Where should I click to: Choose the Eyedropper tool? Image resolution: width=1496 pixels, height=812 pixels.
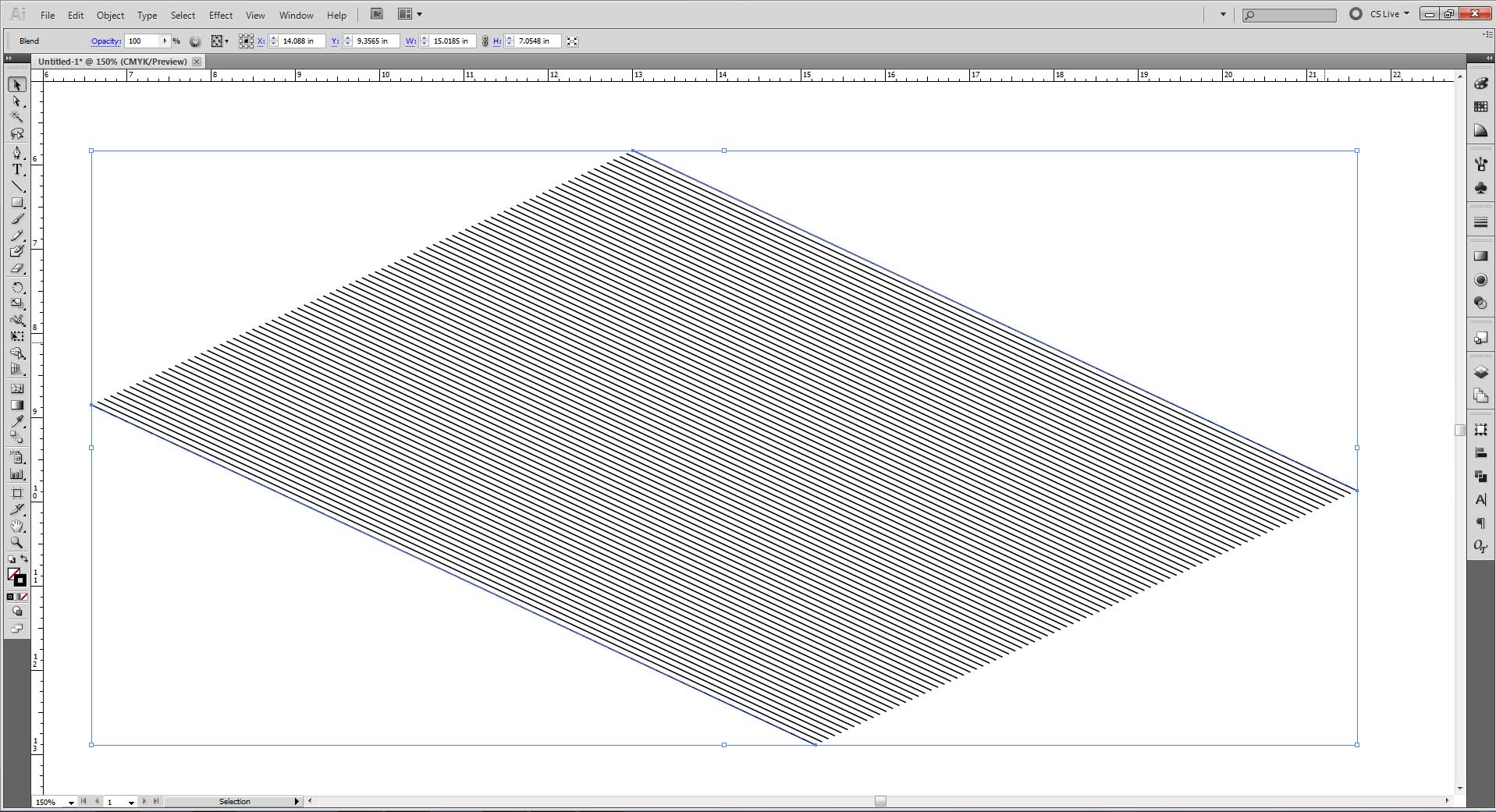pos(16,422)
